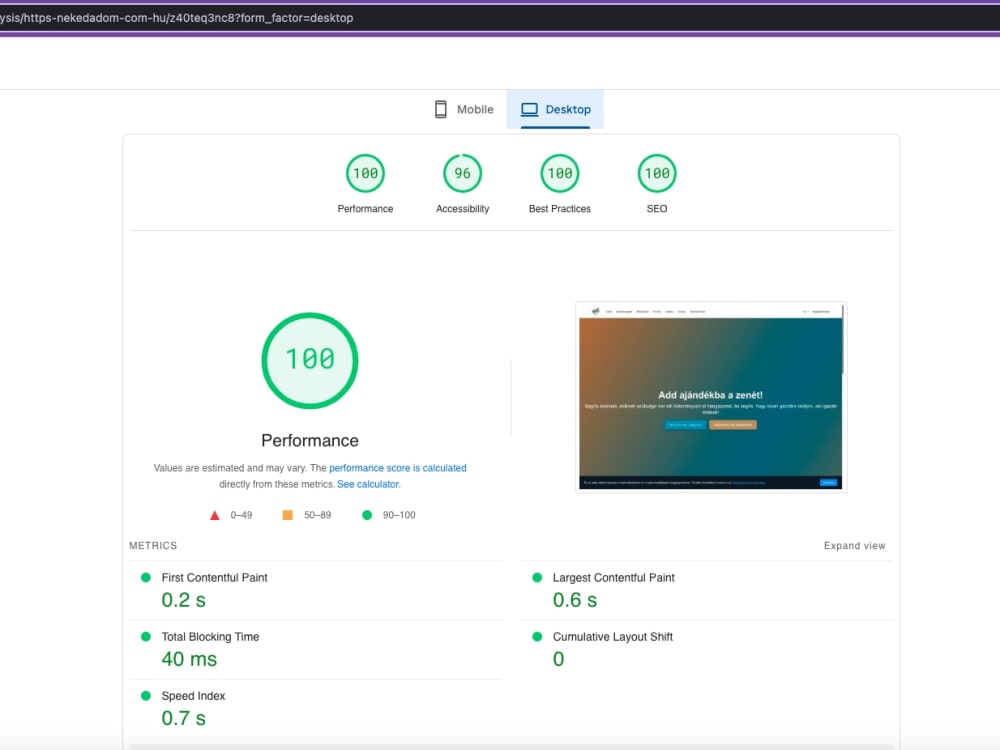
Task: Click the browser address bar URL
Action: coord(177,18)
